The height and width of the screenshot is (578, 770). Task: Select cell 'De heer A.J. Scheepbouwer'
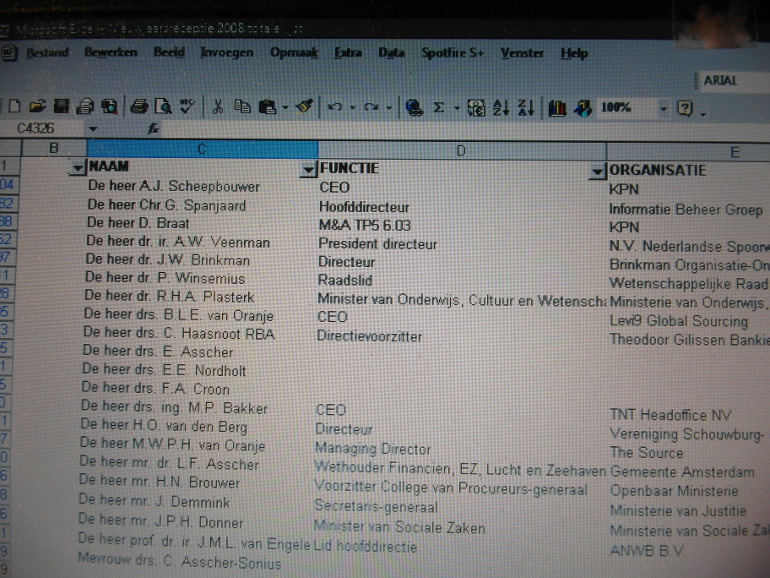tap(201, 187)
